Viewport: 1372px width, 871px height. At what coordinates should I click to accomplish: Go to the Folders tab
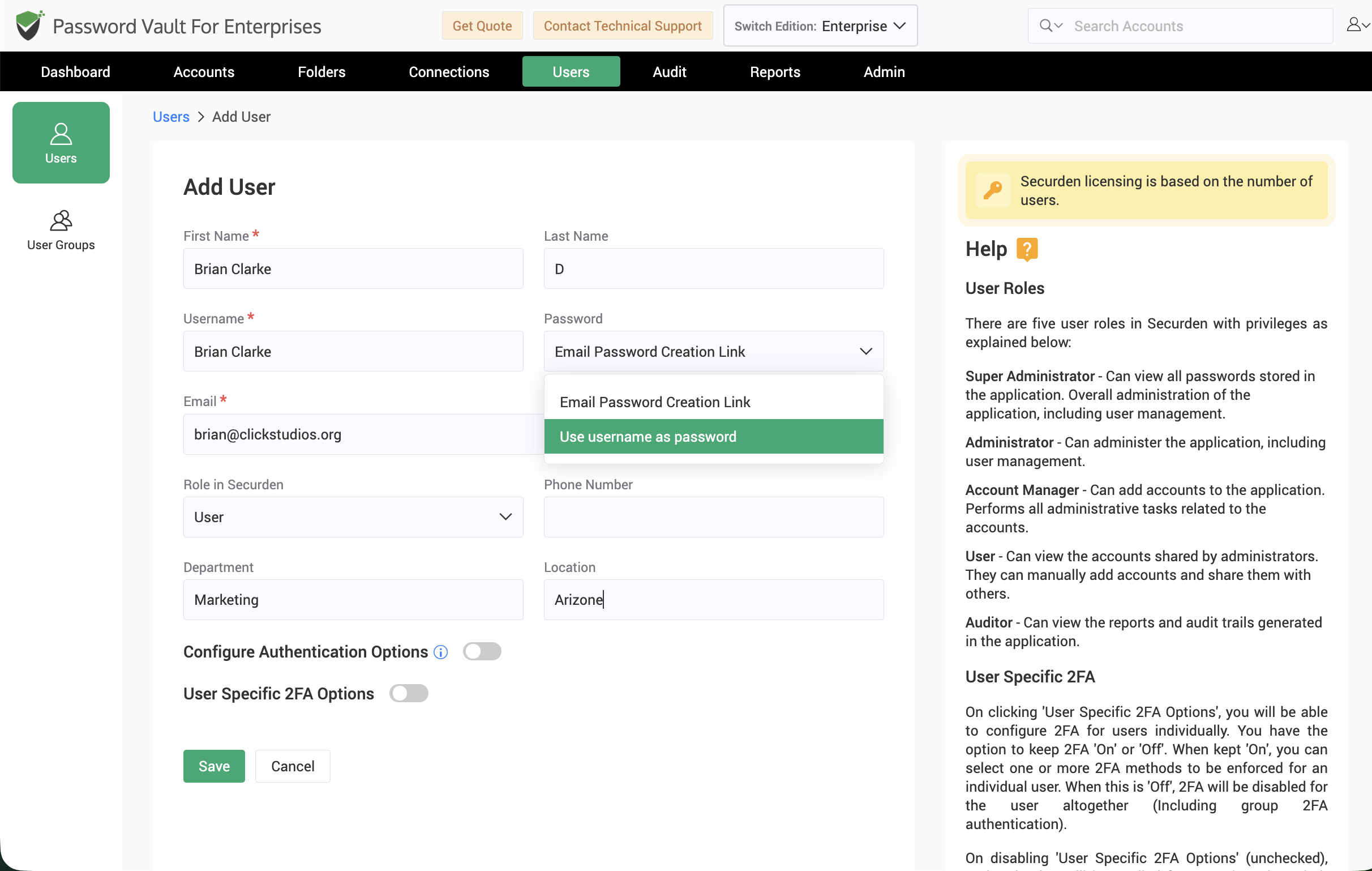pyautogui.click(x=321, y=72)
